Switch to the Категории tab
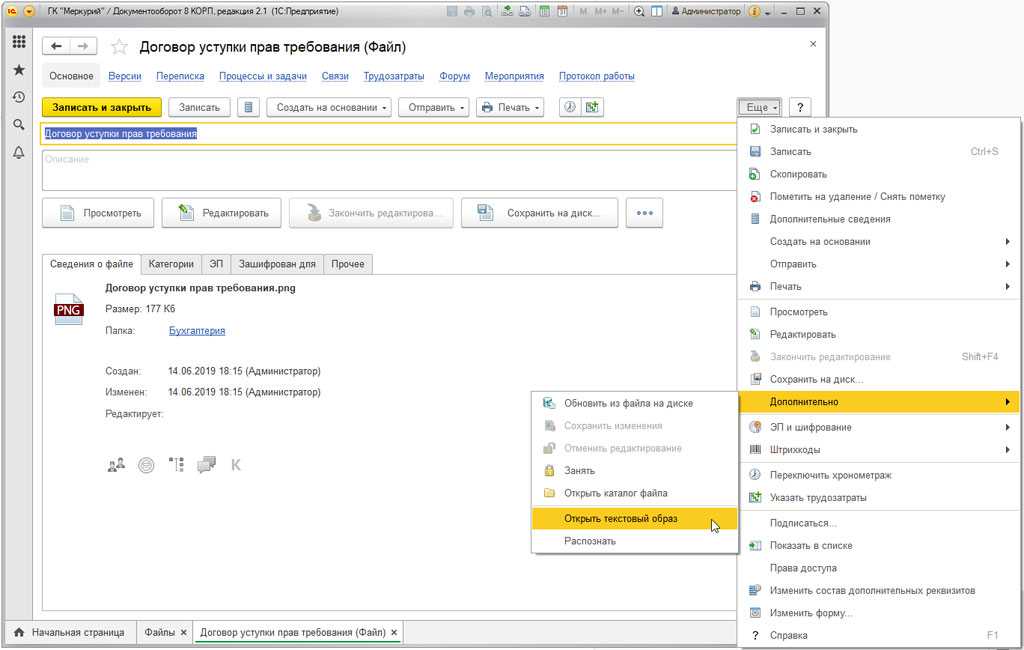Viewport: 1024px width, 650px height. click(171, 264)
